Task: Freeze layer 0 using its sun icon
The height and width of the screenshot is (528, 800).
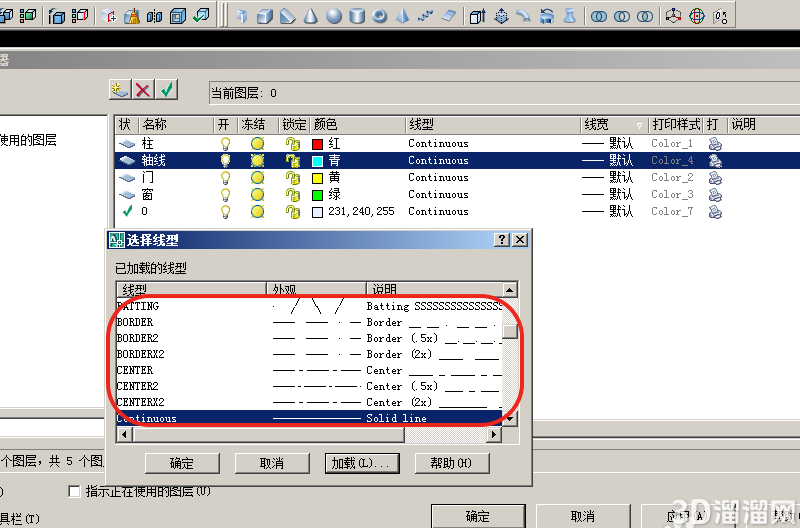Action: pos(258,211)
